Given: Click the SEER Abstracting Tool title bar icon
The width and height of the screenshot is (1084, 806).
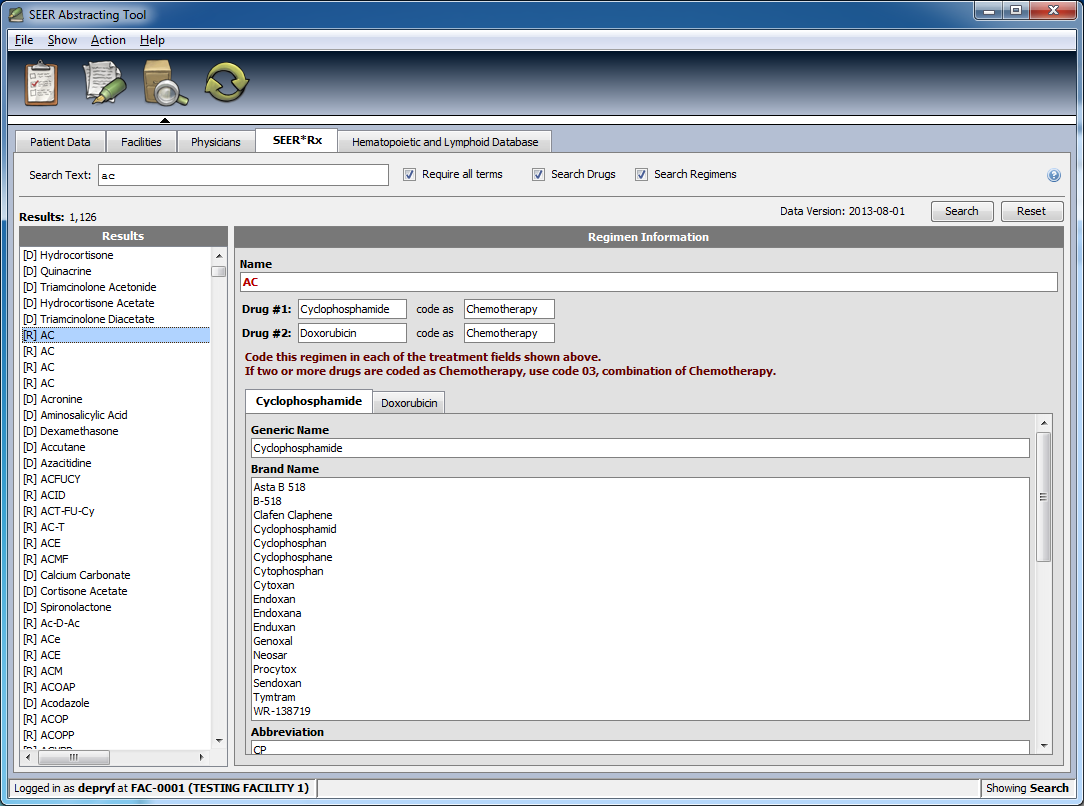Looking at the screenshot, I should (x=16, y=14).
